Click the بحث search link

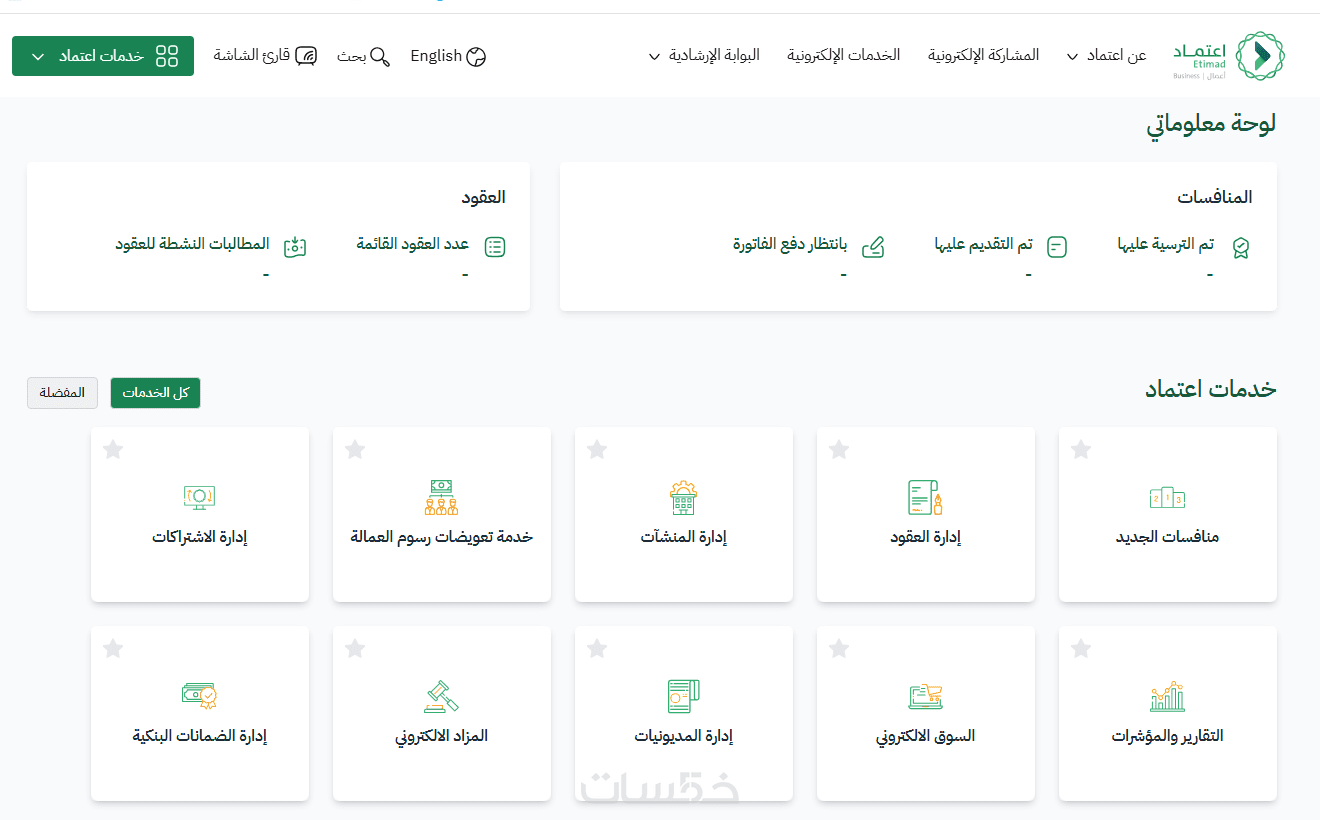coord(364,56)
